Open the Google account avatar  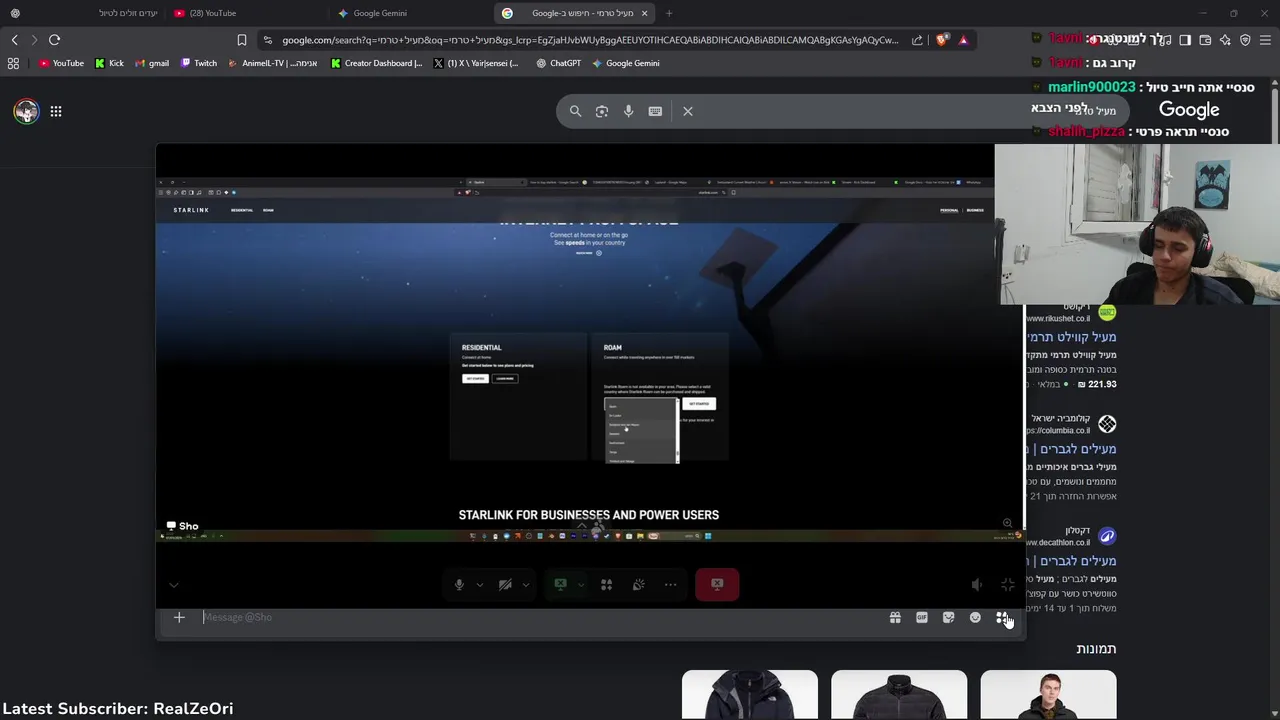(26, 111)
